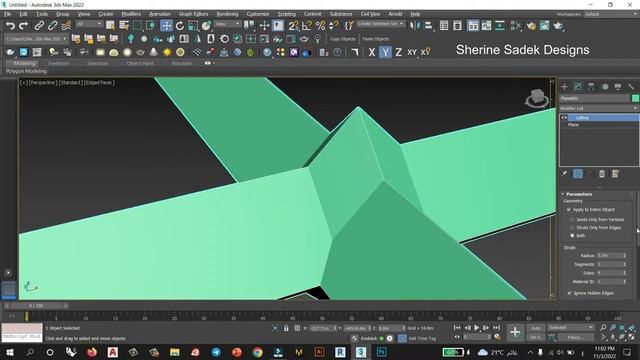Open the Hierarchy command panel tab
Viewport: 640px width, 360px height.
coord(591,87)
